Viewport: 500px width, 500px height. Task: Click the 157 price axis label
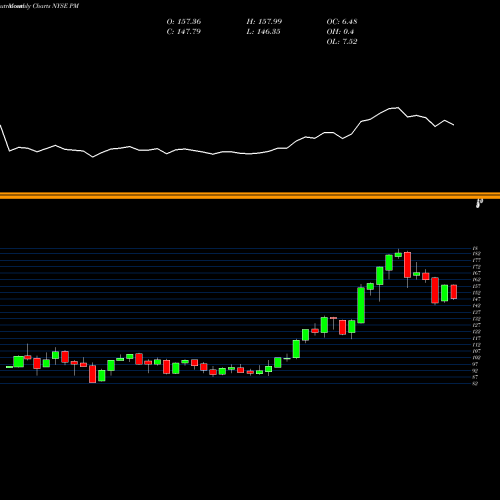(x=476, y=286)
